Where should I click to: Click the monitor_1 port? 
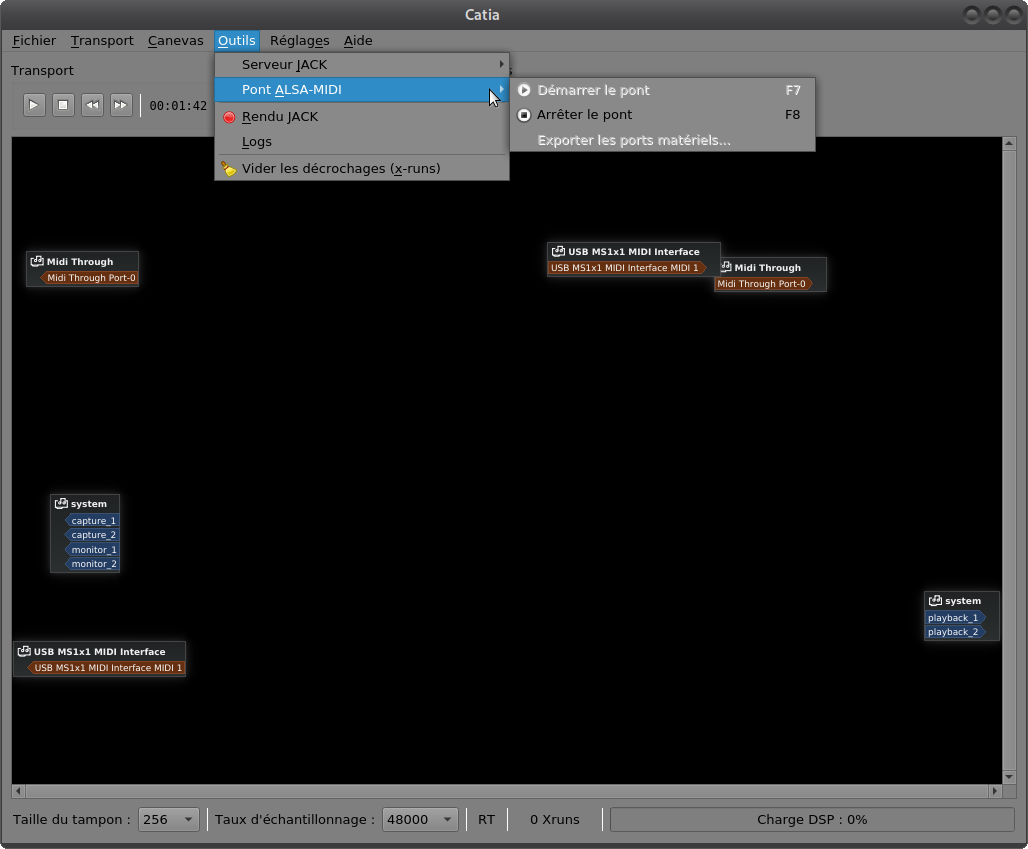[x=92, y=549]
